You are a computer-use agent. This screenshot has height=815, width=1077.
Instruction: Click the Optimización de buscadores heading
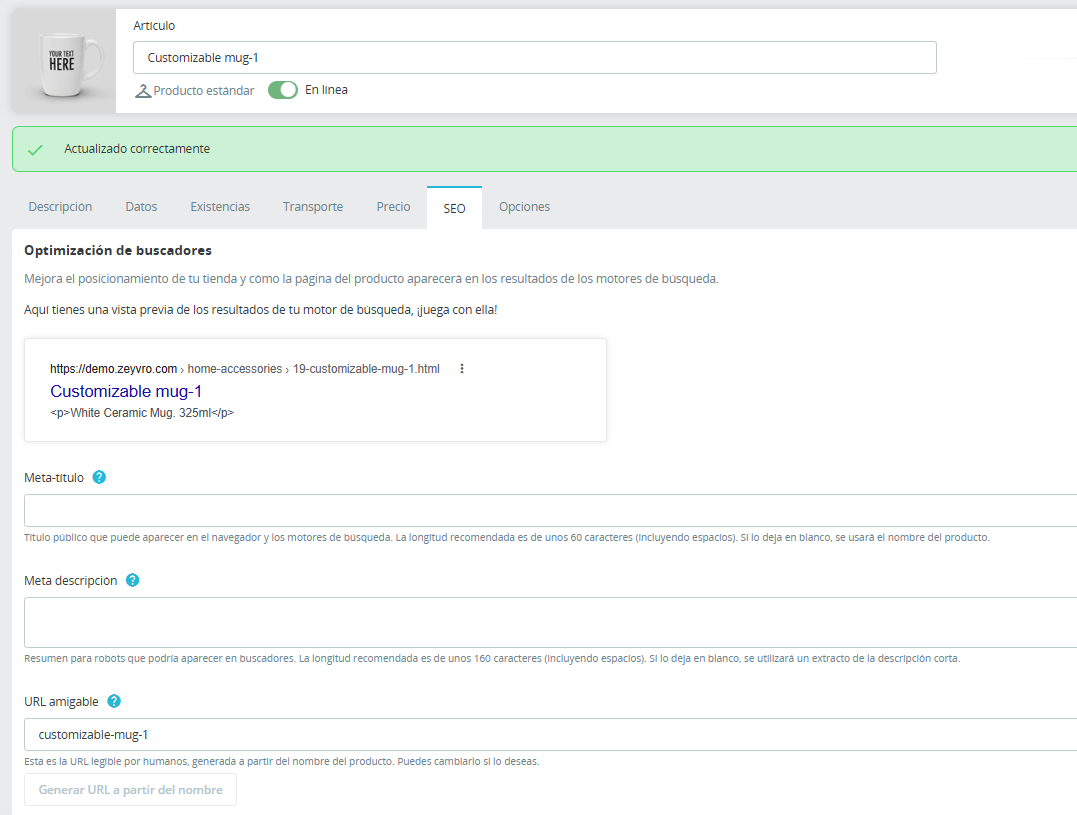point(118,251)
